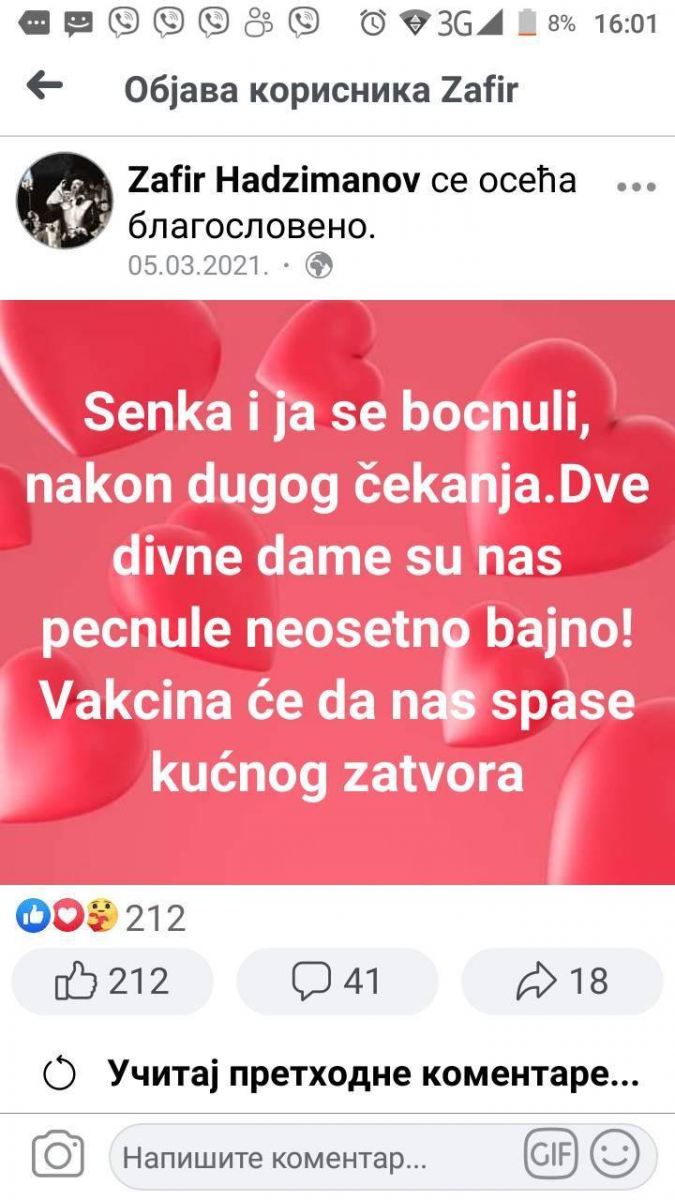Like the post with thumbs-up button

click(112, 982)
